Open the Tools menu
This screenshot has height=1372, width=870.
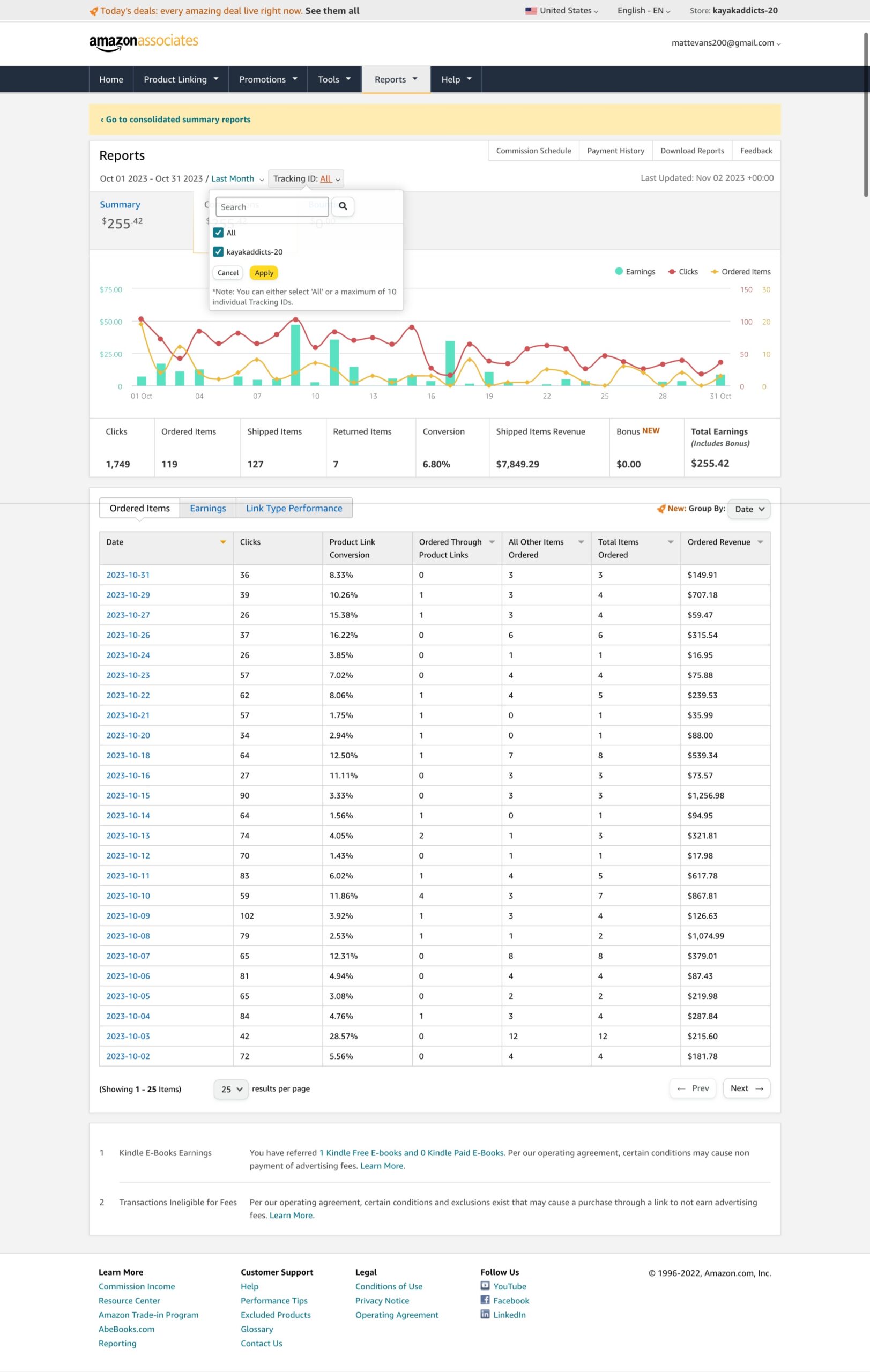coord(334,79)
